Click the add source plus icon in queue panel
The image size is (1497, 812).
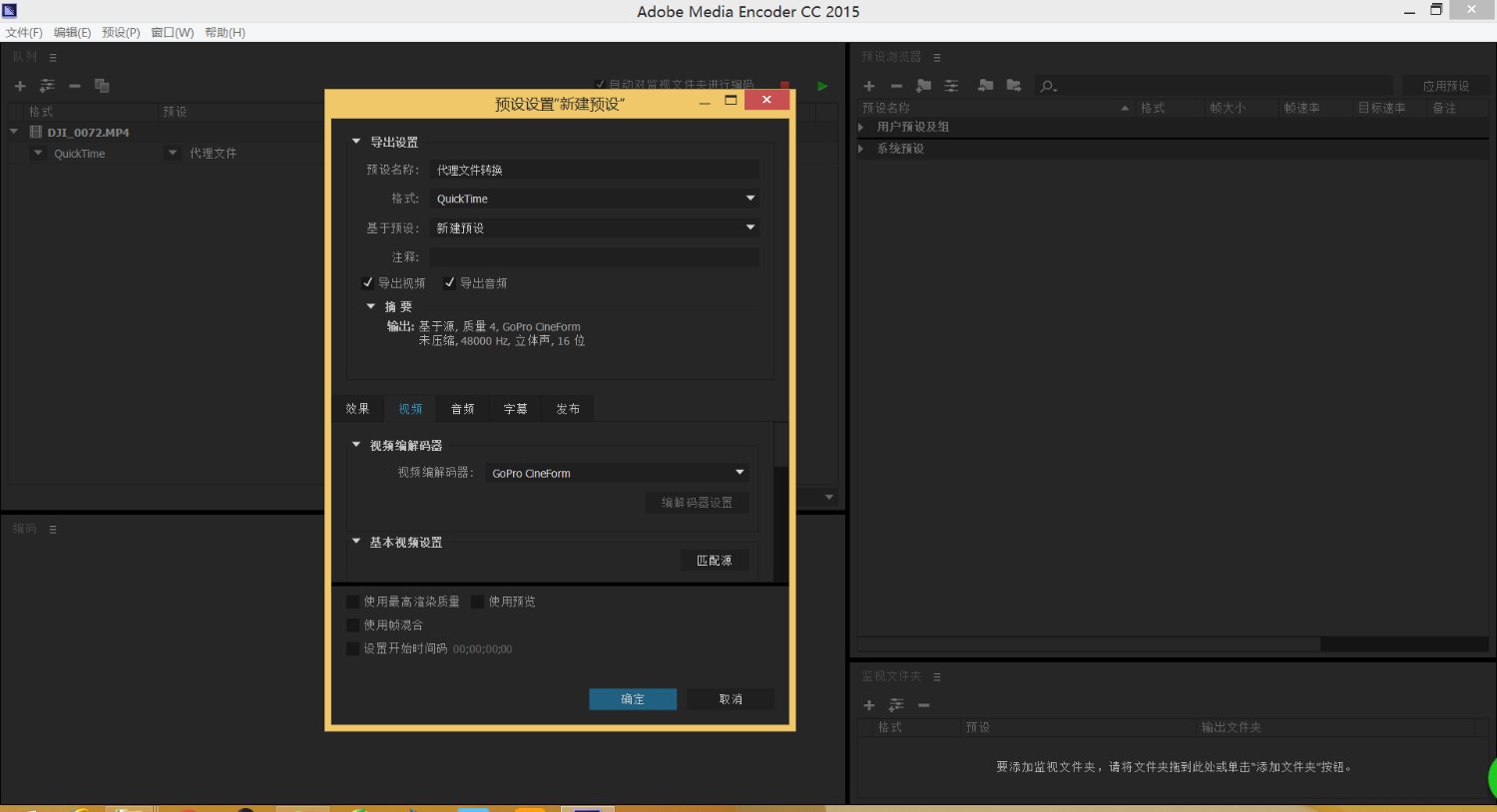click(20, 86)
